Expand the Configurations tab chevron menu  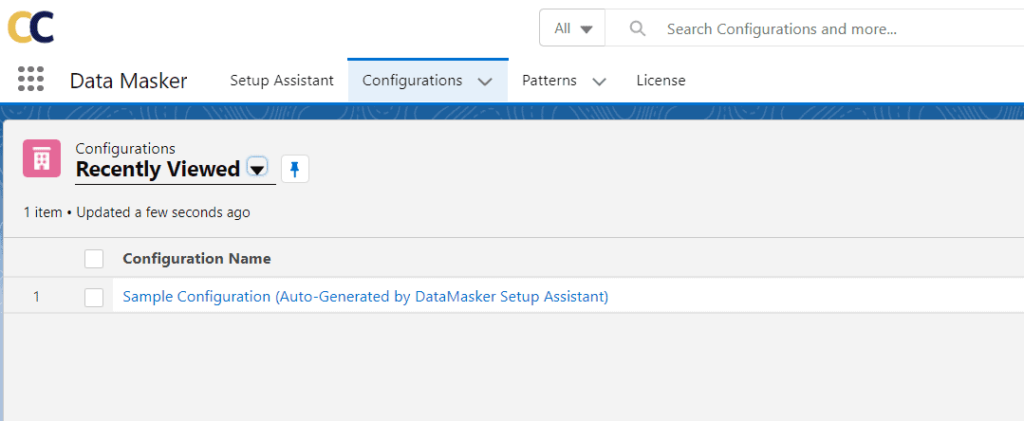click(x=485, y=81)
